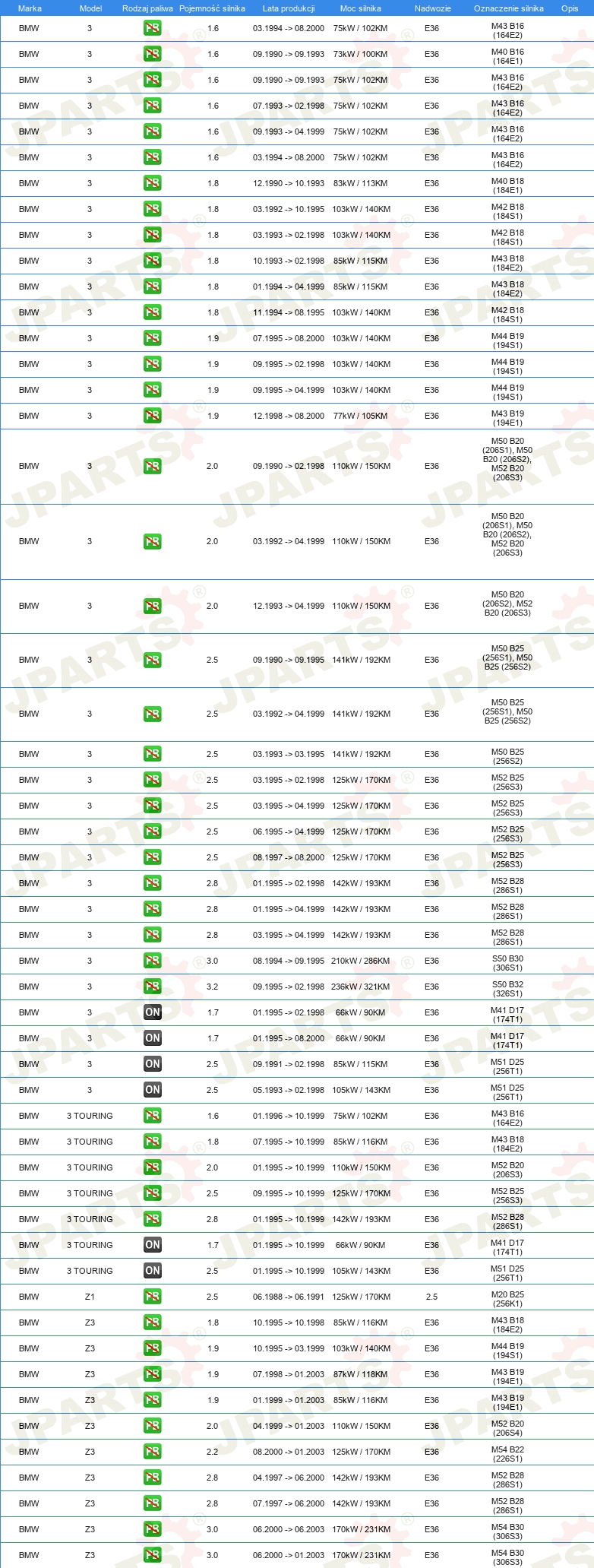
Task: Click the 12.1998 -> 08.2000 production years cell
Action: (289, 416)
